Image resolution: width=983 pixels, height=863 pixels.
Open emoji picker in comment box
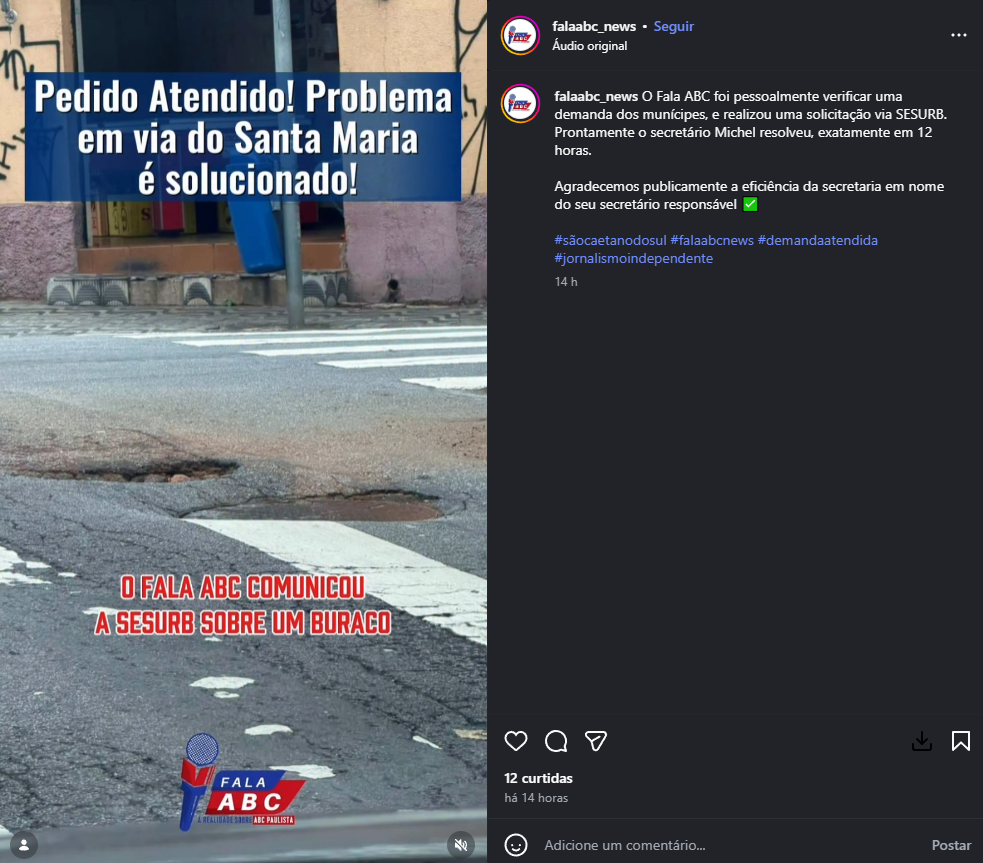point(516,845)
